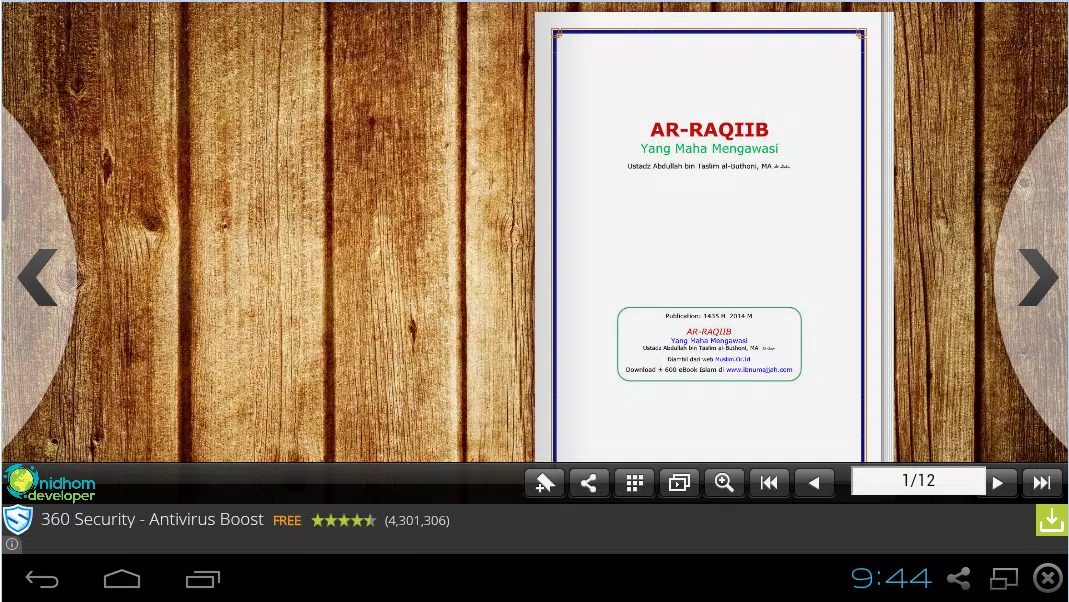This screenshot has width=1069, height=602.
Task: Open the 360 Security ad shield icon
Action: coord(18,520)
